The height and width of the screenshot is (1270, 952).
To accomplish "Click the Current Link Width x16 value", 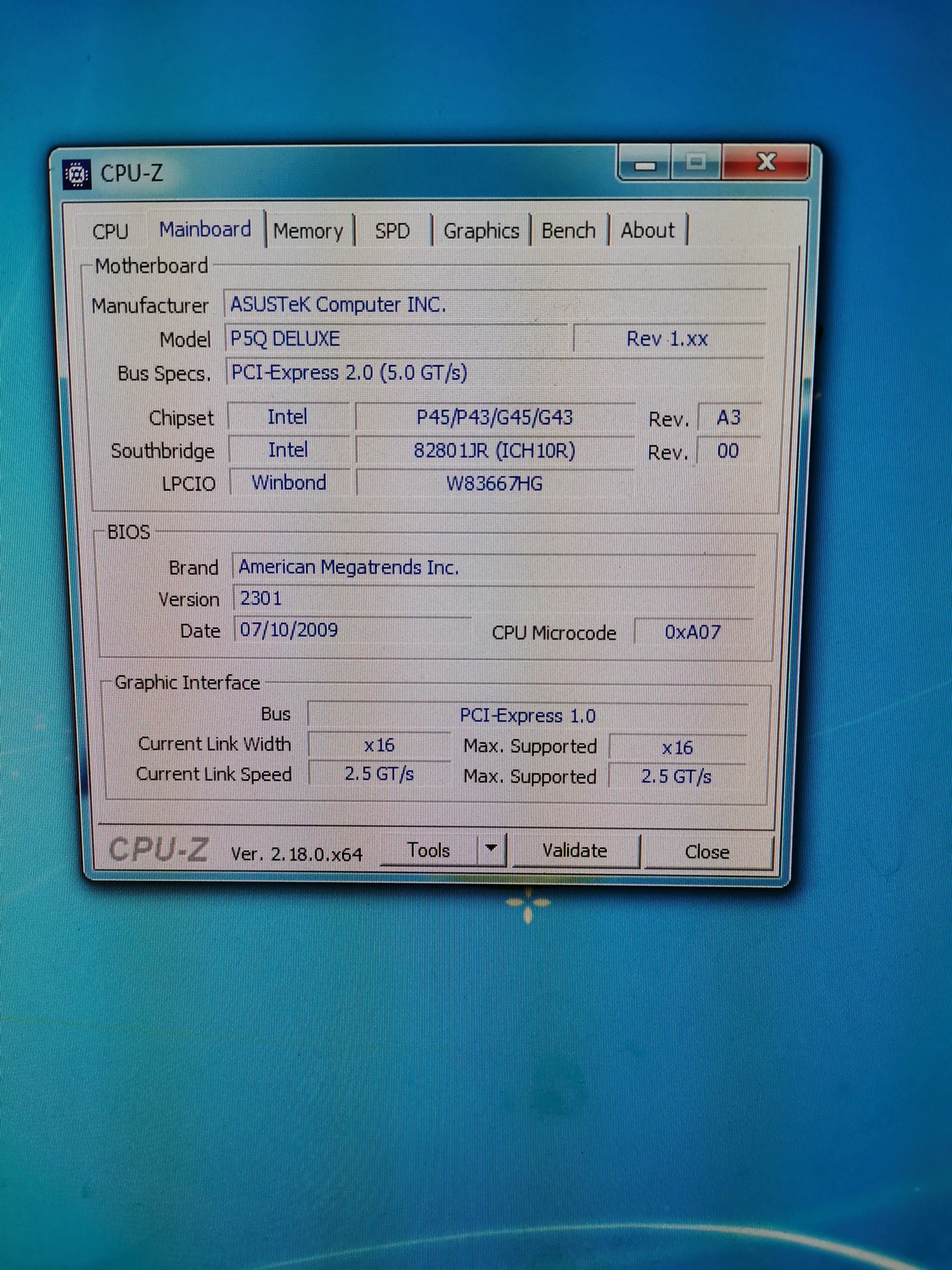I will [380, 745].
